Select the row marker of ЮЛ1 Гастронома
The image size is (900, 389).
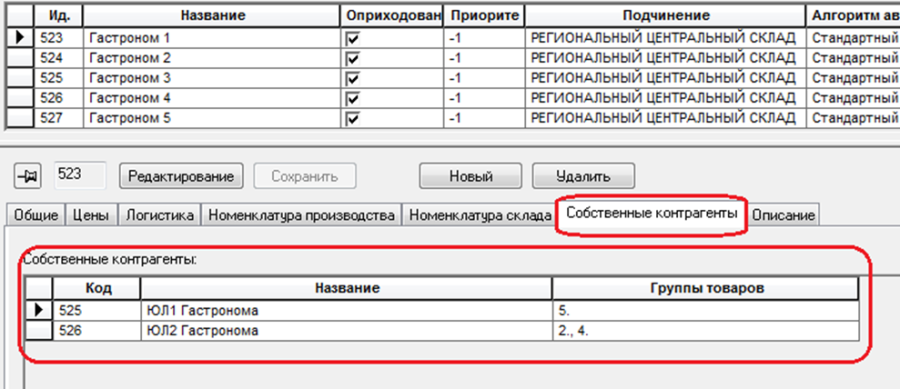40,310
